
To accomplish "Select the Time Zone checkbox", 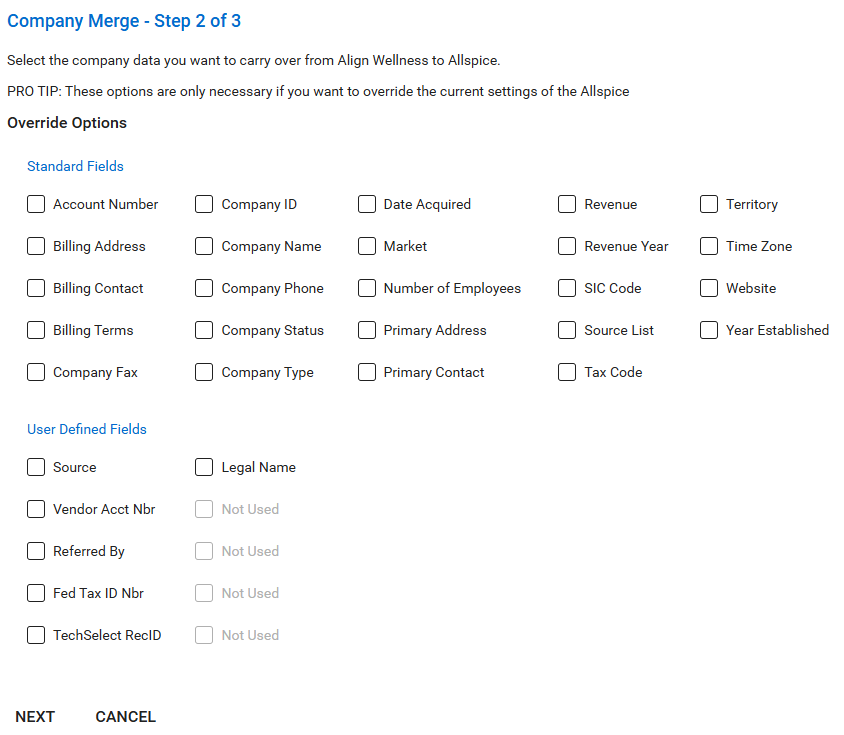I will tap(709, 246).
